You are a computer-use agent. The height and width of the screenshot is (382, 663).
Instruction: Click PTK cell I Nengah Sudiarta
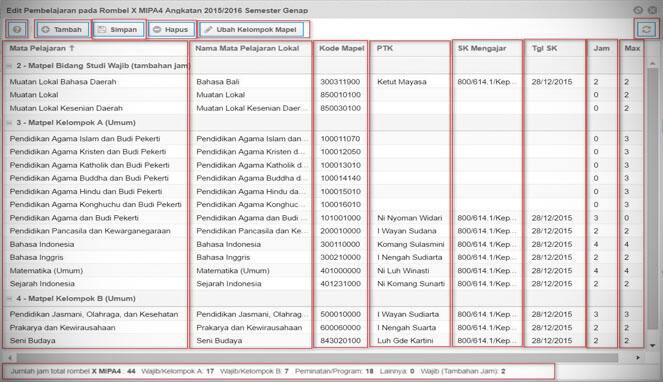coord(409,258)
